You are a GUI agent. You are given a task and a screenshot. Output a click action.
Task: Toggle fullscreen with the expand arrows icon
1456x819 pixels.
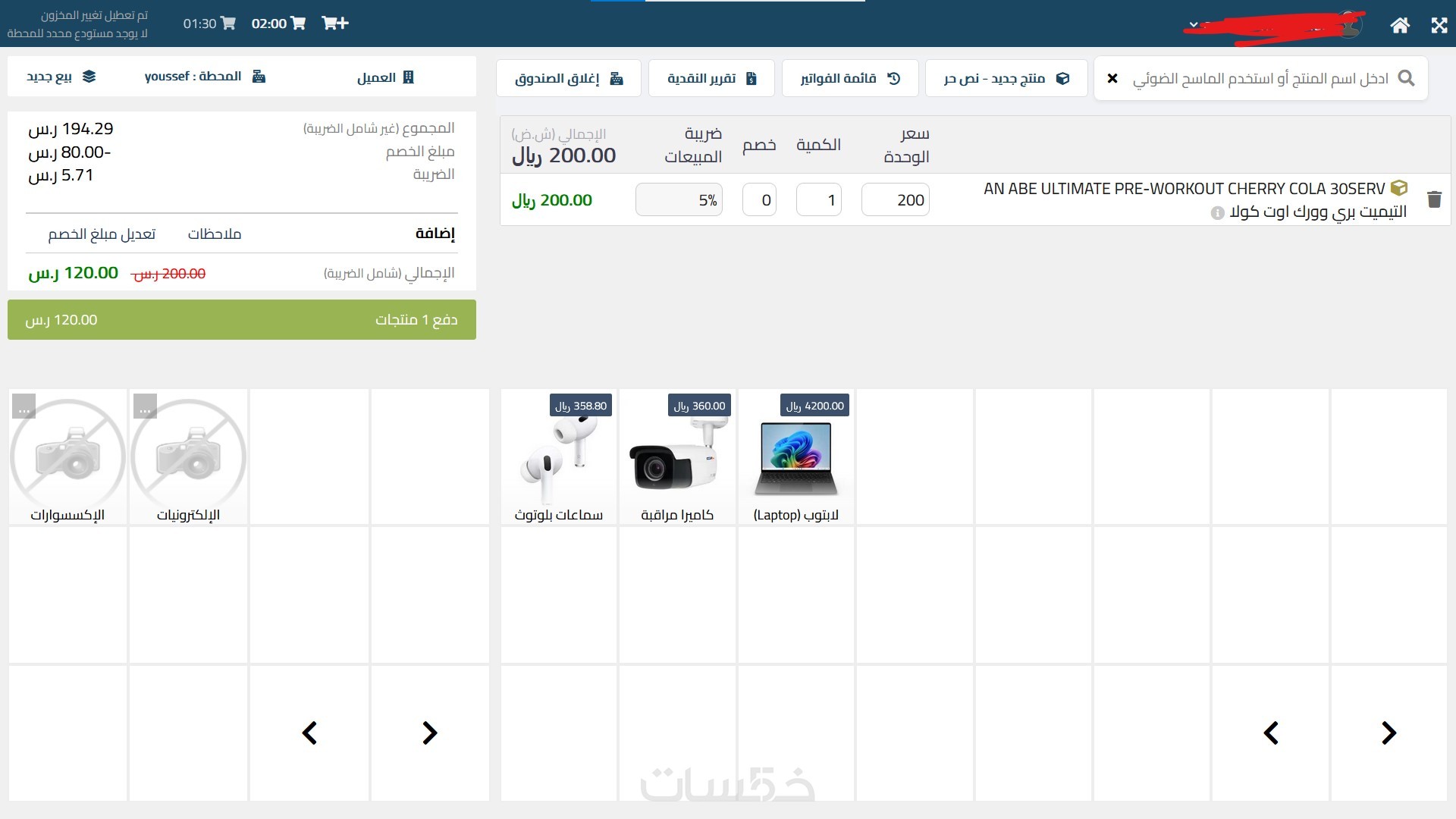pyautogui.click(x=1439, y=25)
